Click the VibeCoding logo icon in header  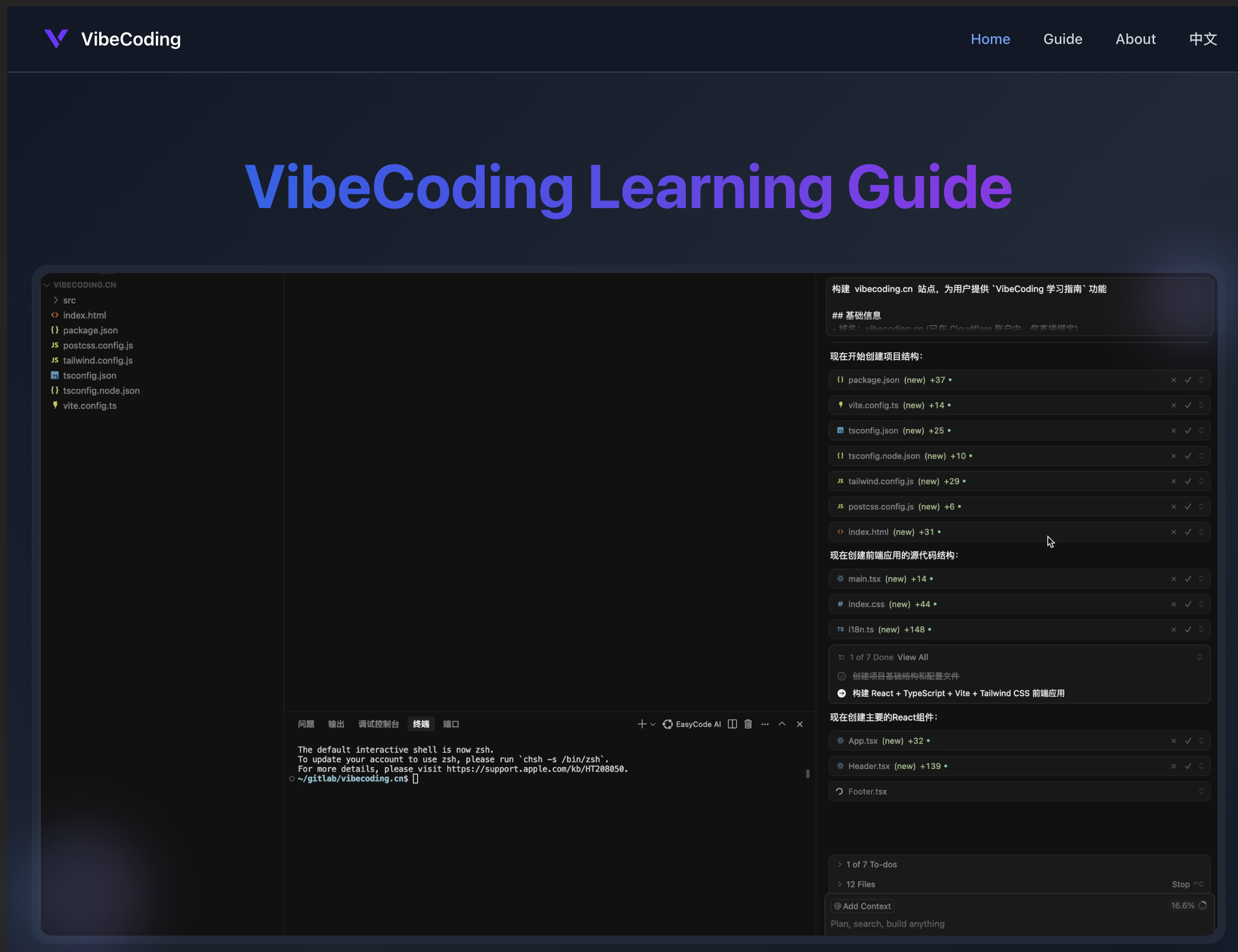56,38
